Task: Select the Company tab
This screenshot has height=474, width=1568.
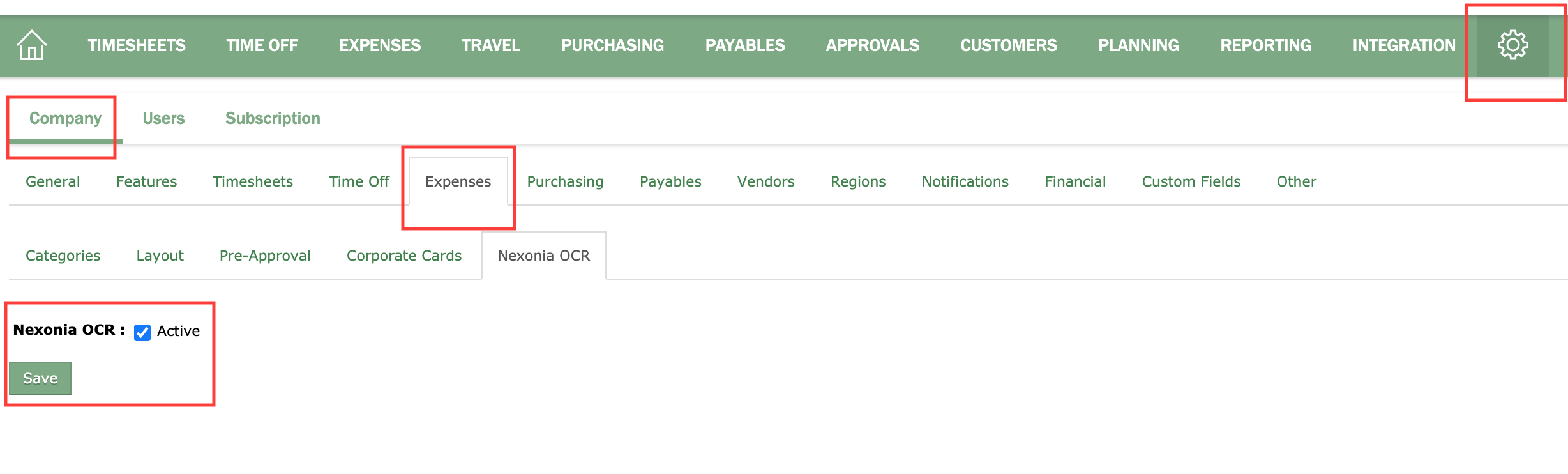Action: tap(65, 119)
